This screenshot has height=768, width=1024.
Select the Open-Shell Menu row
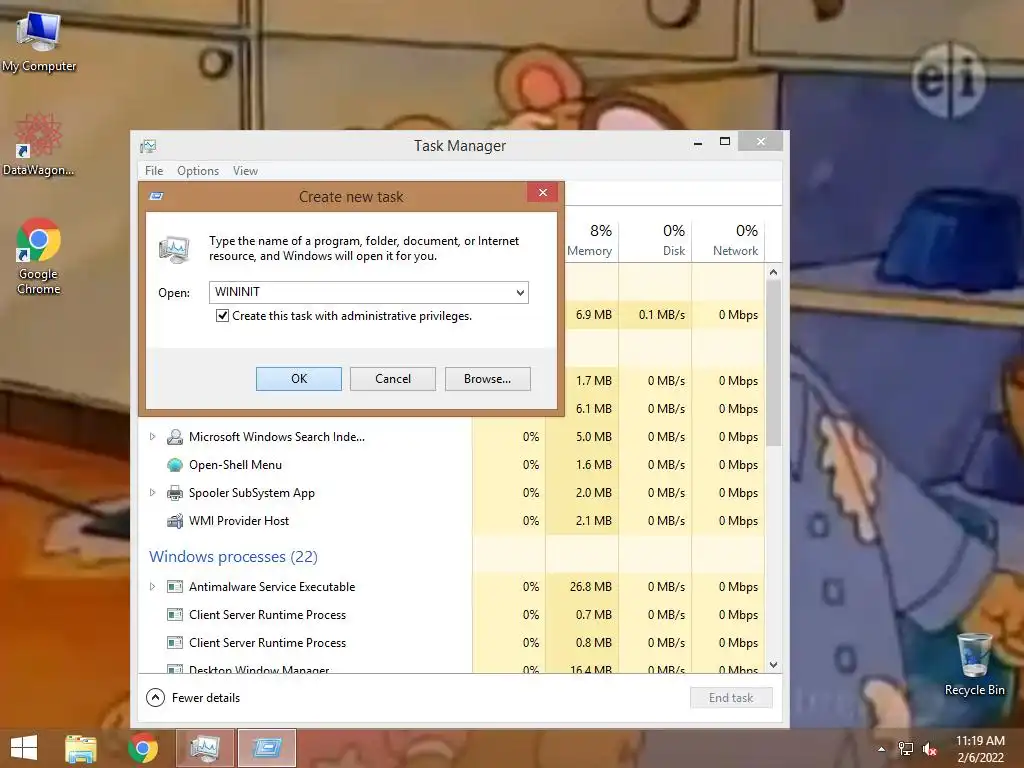451,465
